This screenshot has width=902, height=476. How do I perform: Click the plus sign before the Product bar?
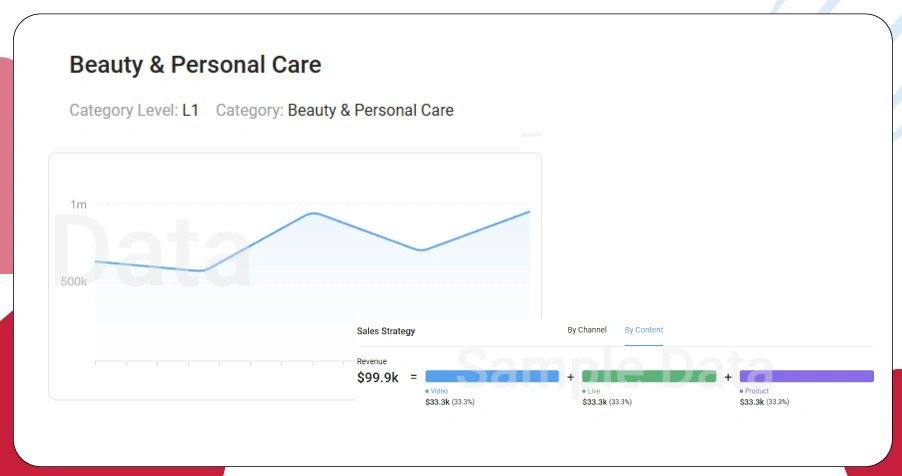coord(728,377)
